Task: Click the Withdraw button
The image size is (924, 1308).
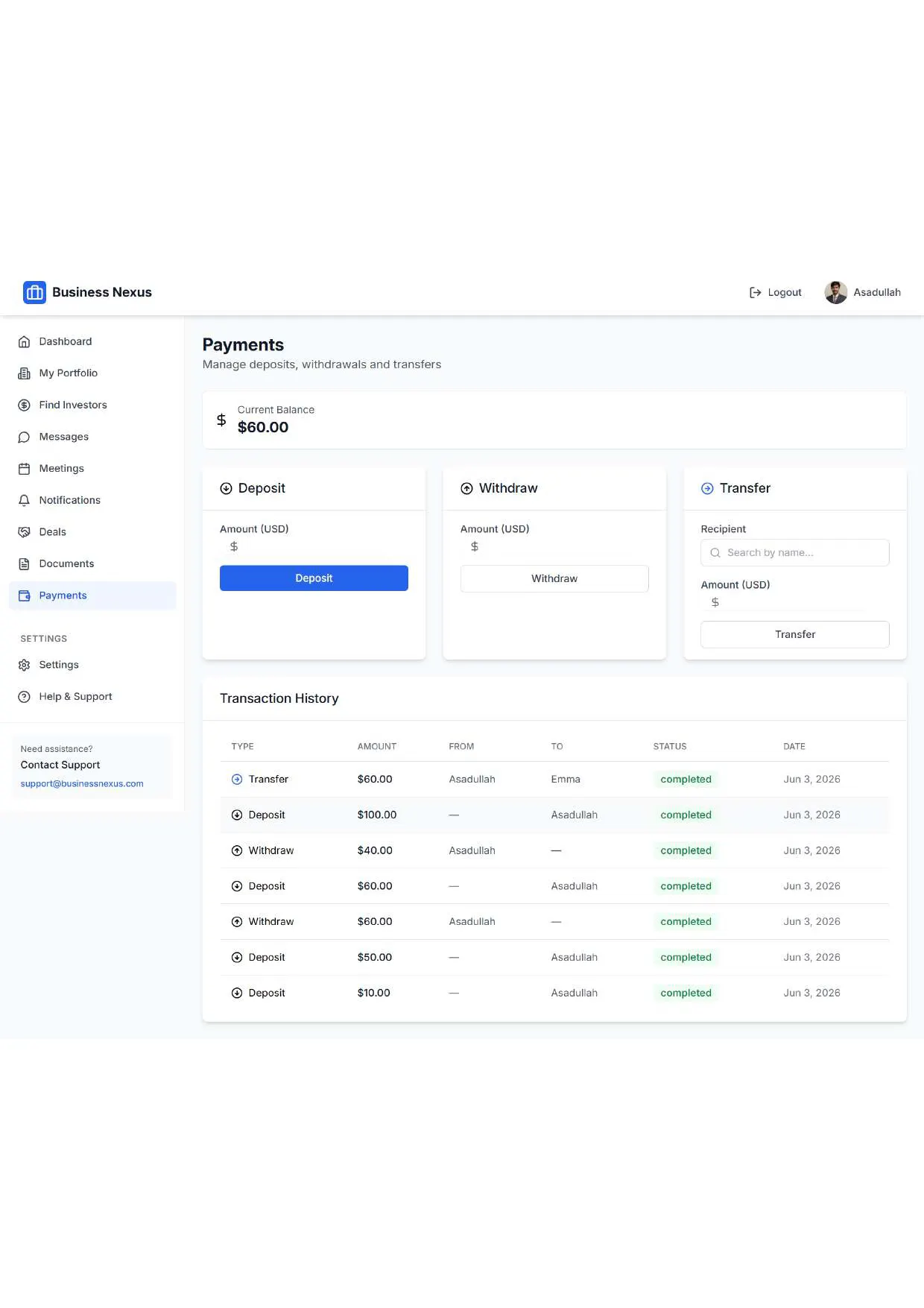Action: point(554,578)
